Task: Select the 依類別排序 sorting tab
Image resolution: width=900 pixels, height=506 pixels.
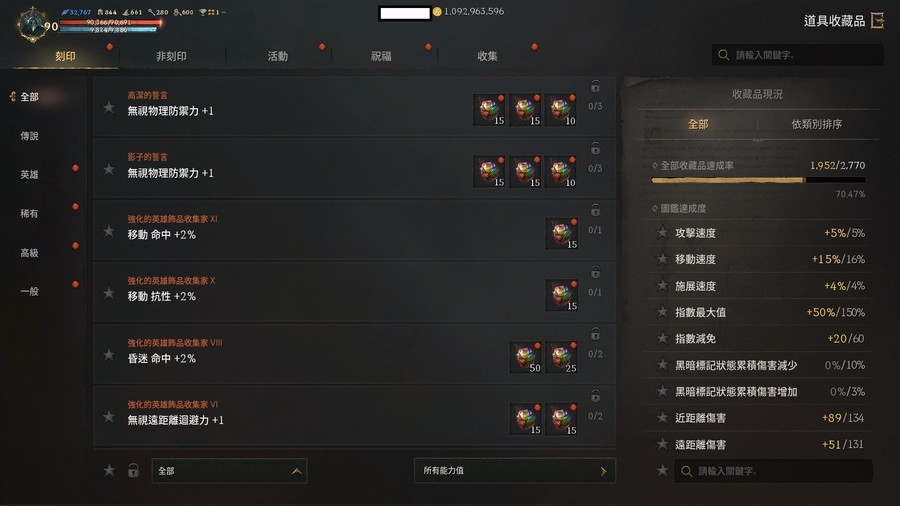Action: [x=817, y=124]
